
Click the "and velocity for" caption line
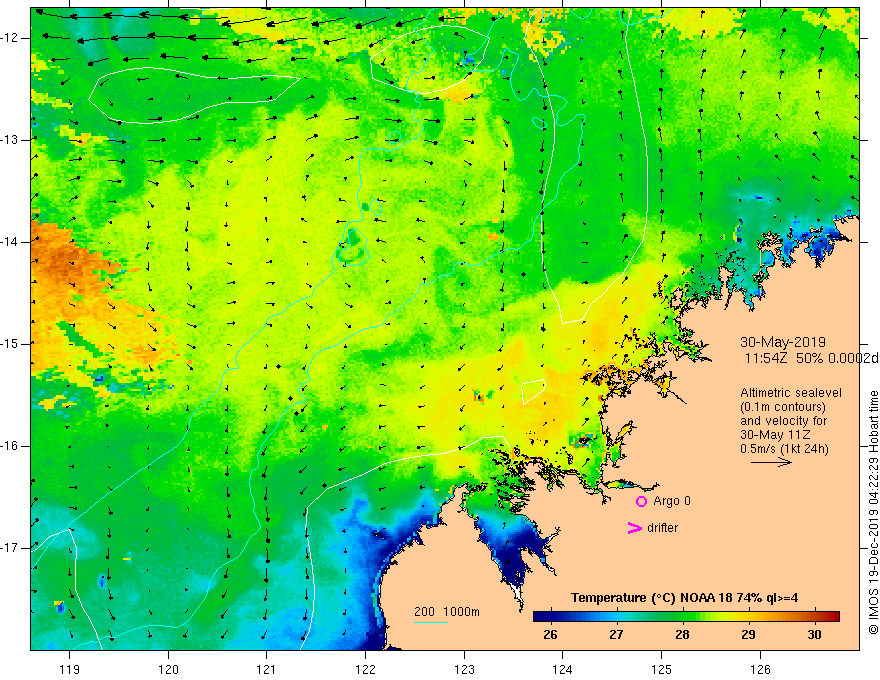click(783, 421)
